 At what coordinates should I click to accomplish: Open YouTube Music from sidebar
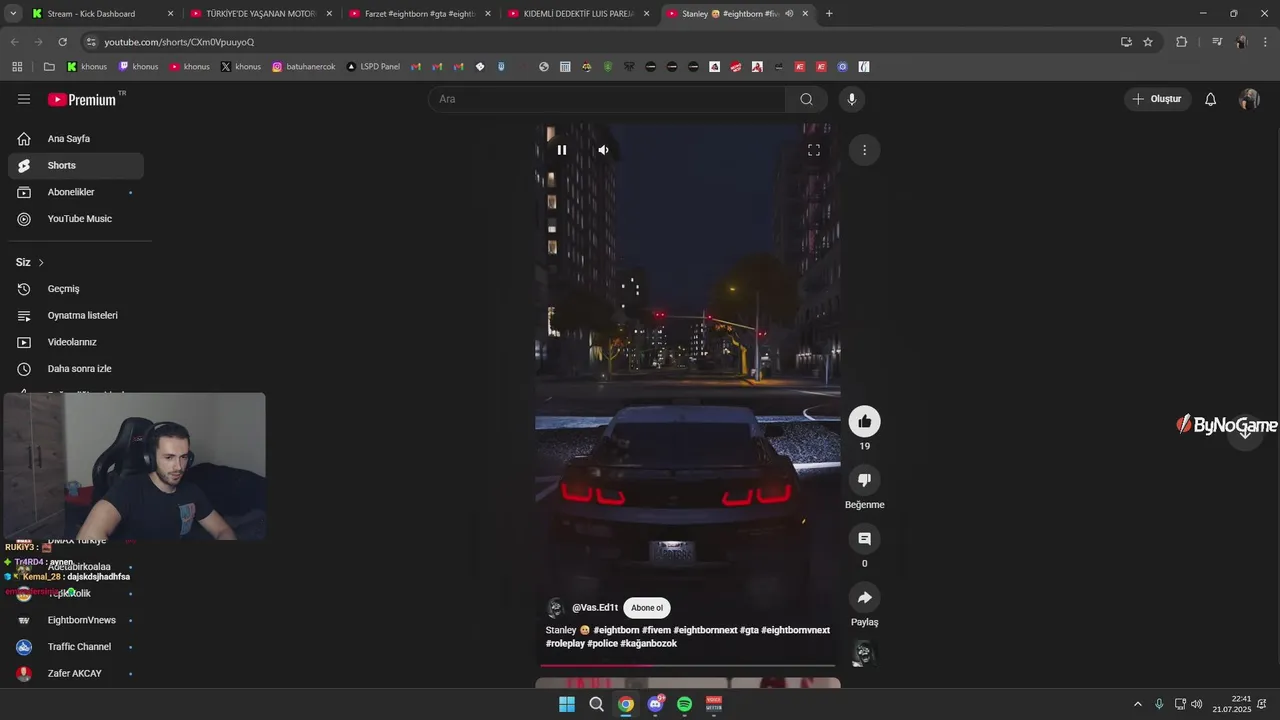[x=76, y=219]
